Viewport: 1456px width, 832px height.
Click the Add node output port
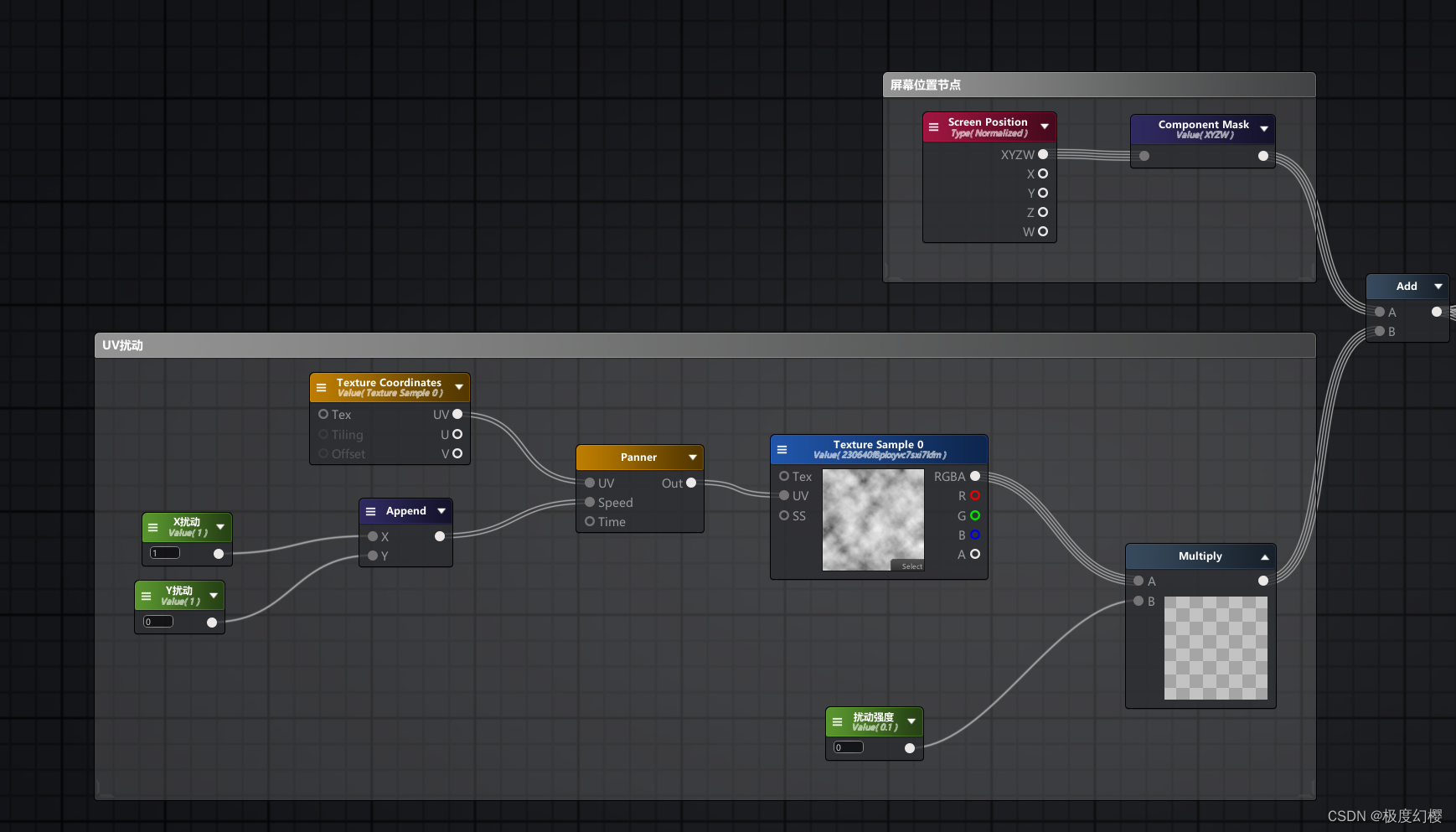point(1437,312)
